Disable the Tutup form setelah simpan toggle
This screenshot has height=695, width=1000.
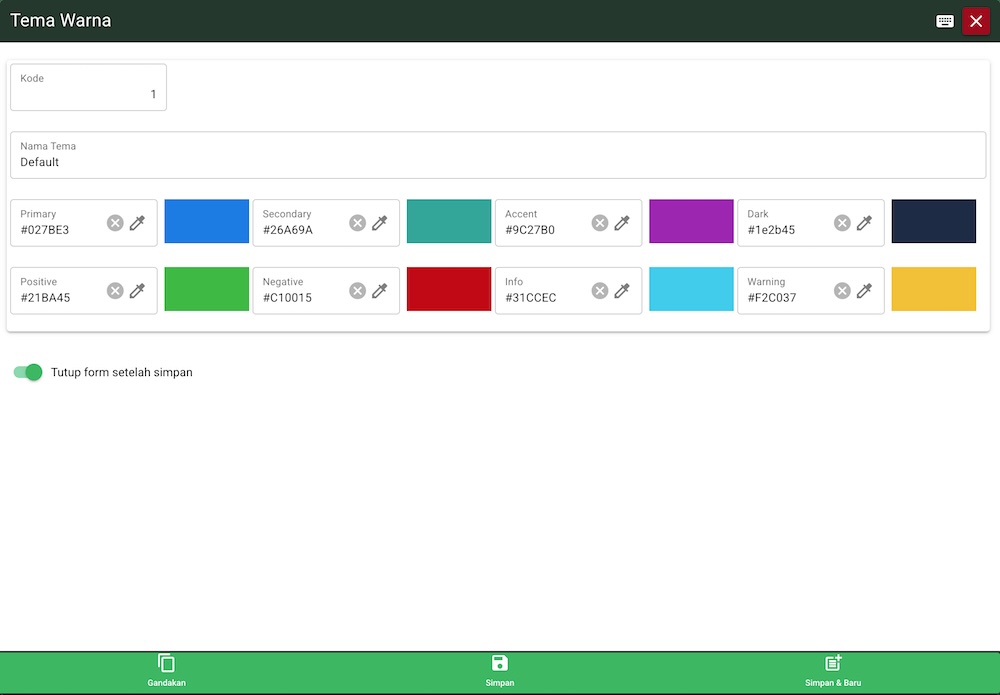click(28, 371)
